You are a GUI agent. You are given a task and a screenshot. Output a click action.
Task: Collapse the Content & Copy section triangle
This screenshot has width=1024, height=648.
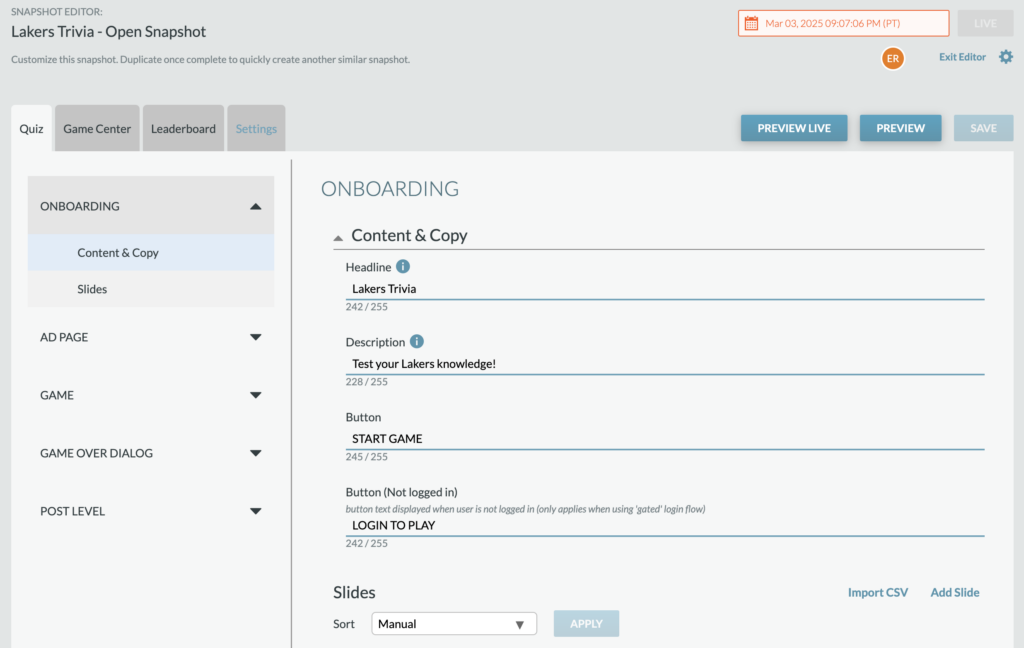coord(338,238)
